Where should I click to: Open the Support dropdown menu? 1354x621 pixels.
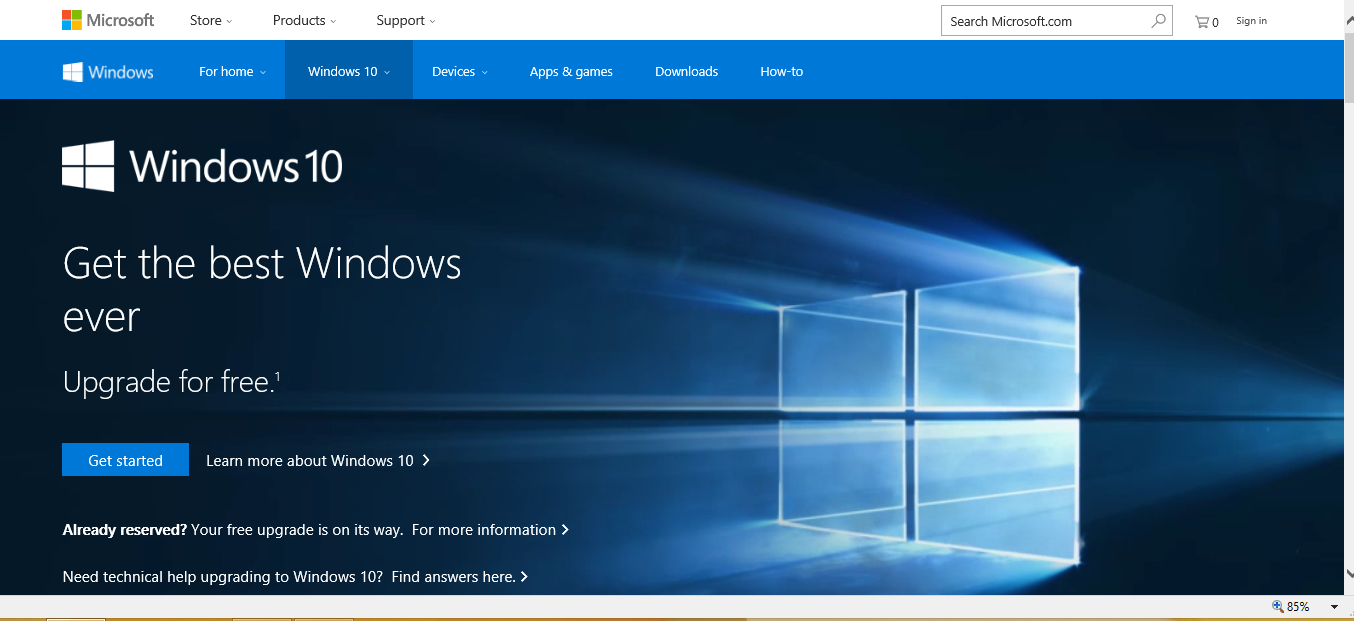point(405,20)
